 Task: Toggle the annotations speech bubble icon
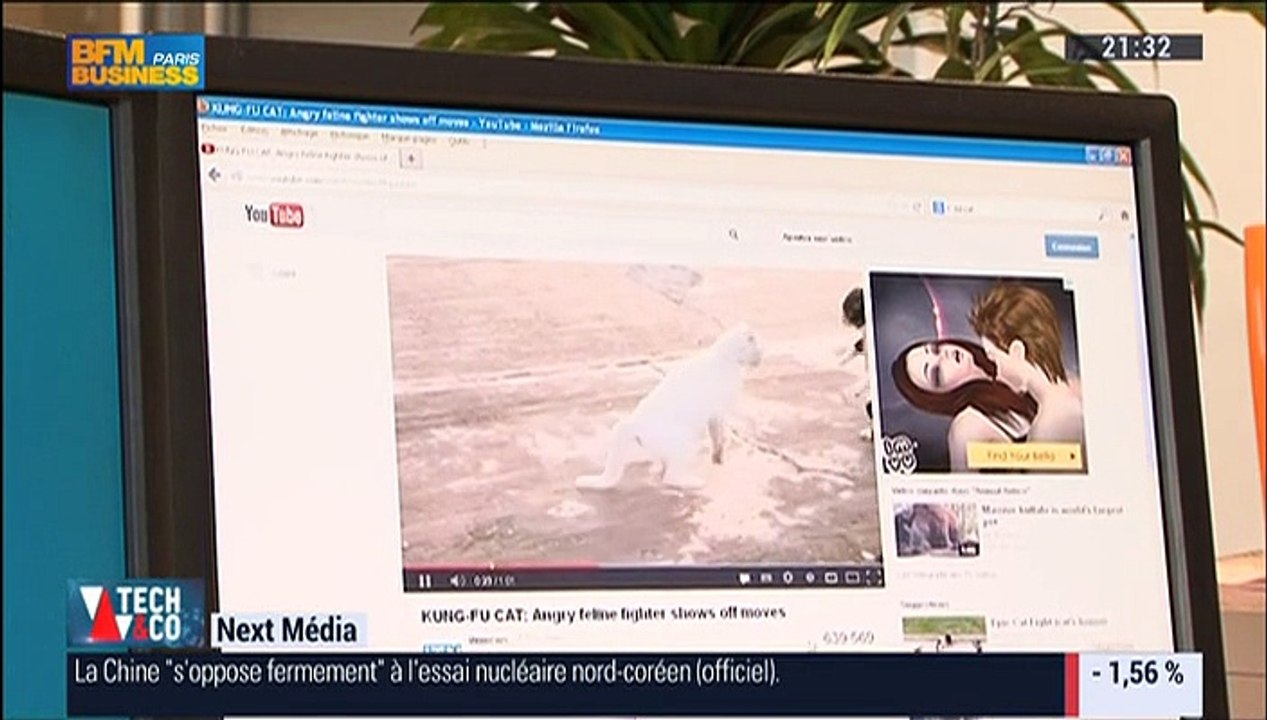click(x=744, y=577)
